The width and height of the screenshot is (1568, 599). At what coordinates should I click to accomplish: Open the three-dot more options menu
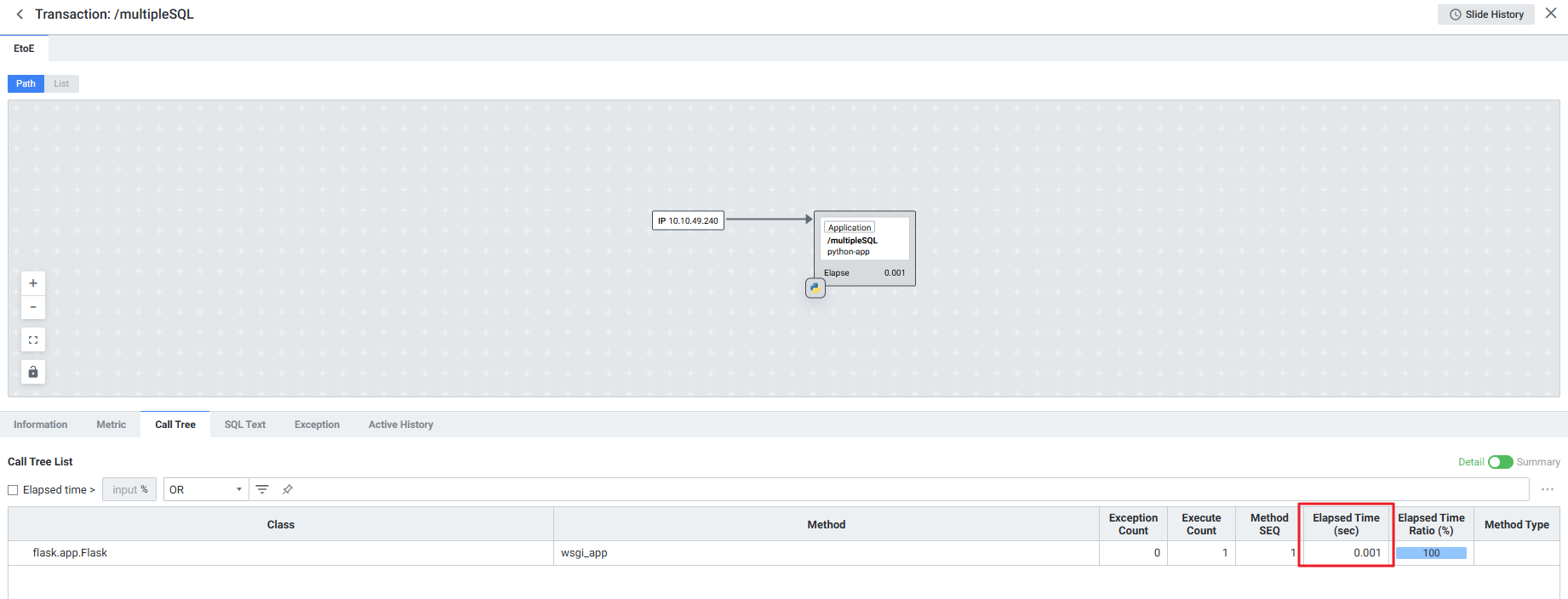1547,489
